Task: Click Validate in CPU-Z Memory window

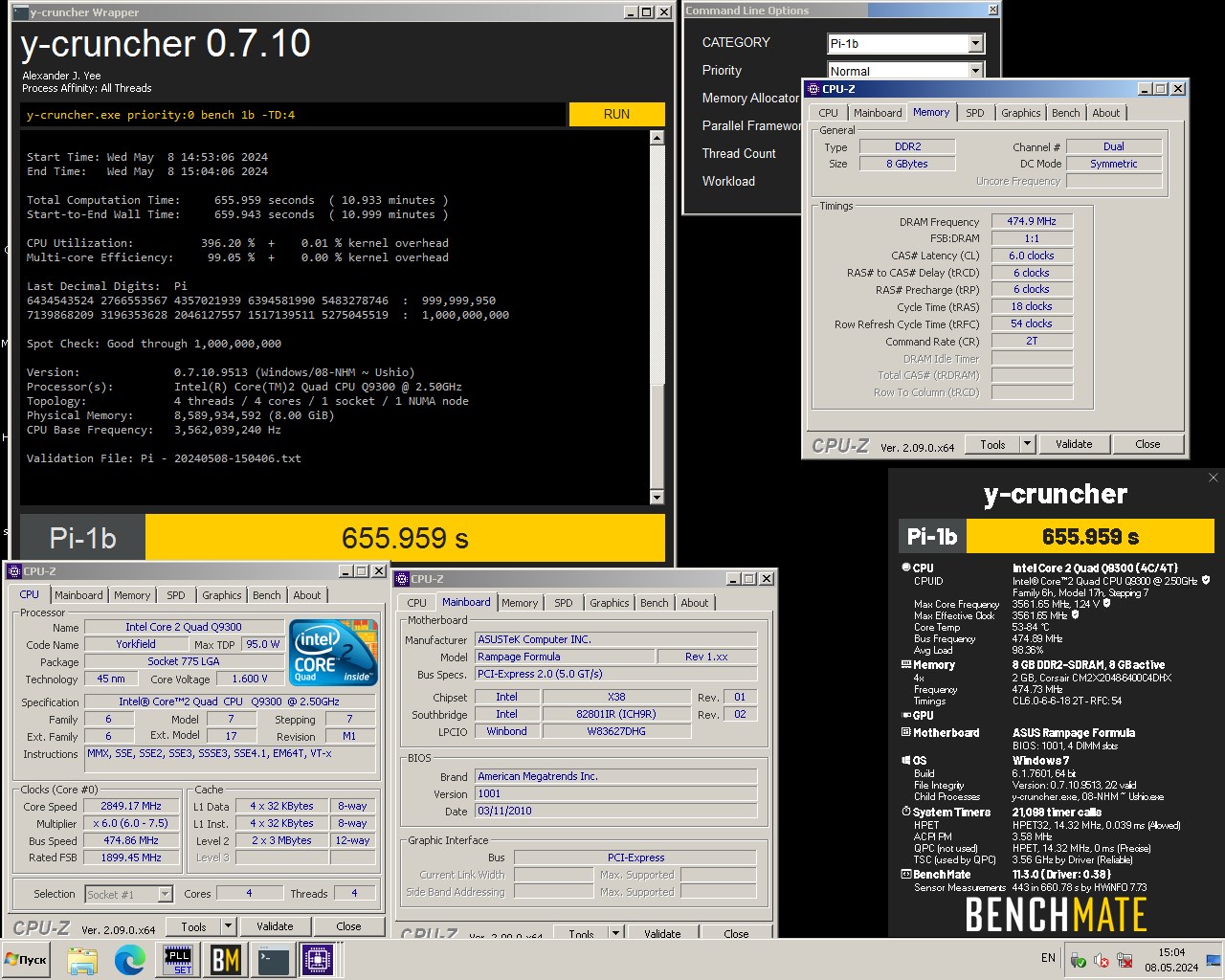Action: [x=1074, y=444]
